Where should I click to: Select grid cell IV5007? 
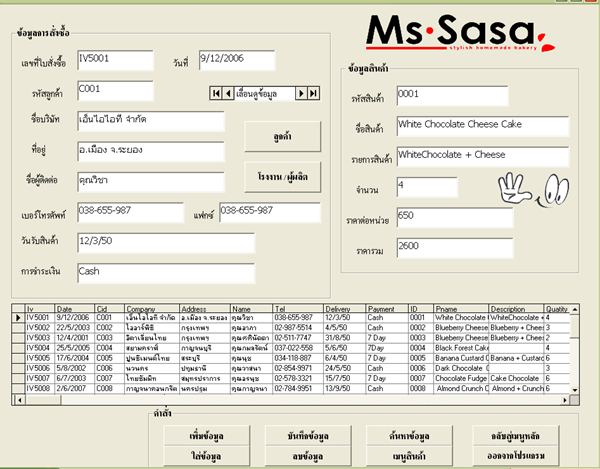point(40,379)
